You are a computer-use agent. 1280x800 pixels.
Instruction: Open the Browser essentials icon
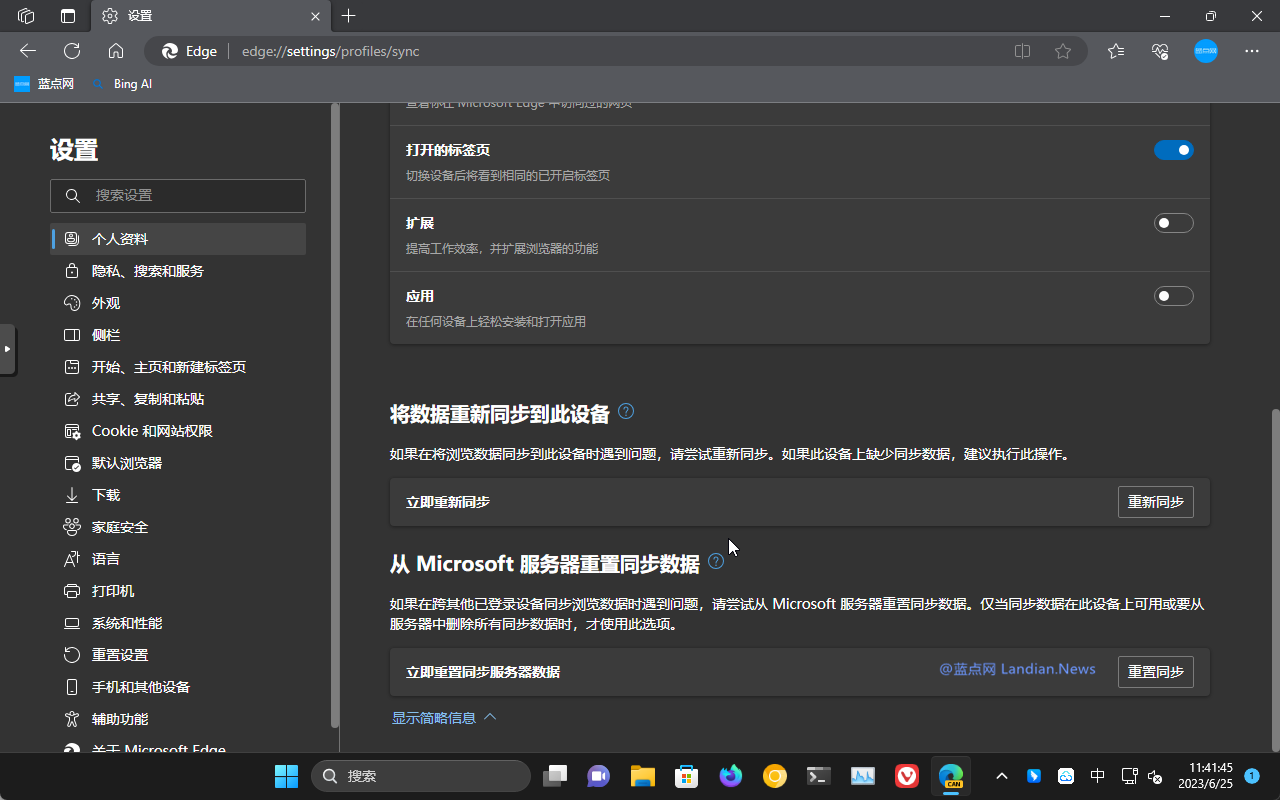(1159, 51)
